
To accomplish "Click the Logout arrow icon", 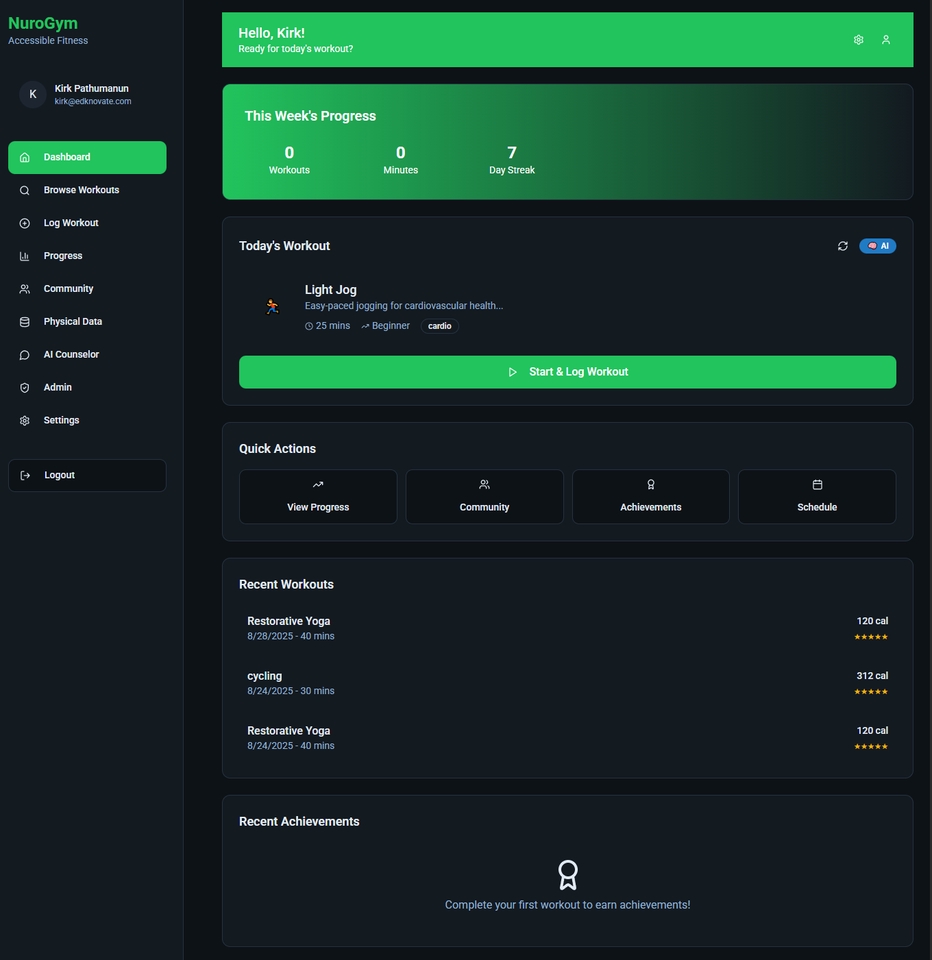I will 25,476.
